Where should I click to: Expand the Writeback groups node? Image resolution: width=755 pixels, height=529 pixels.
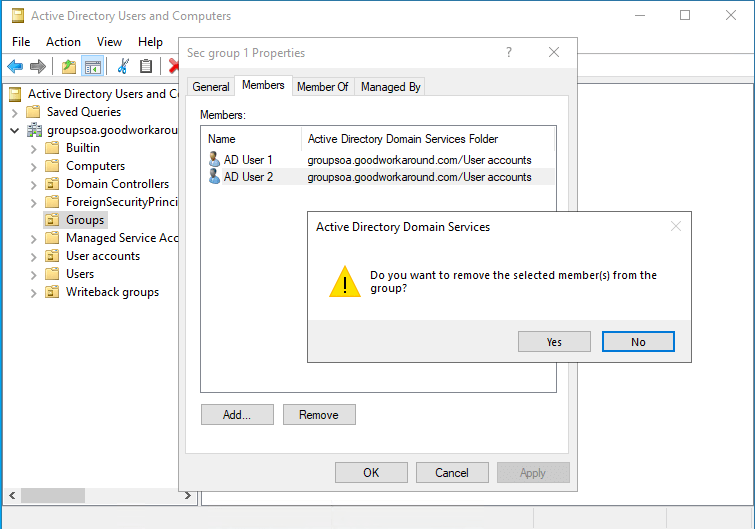[x=34, y=292]
